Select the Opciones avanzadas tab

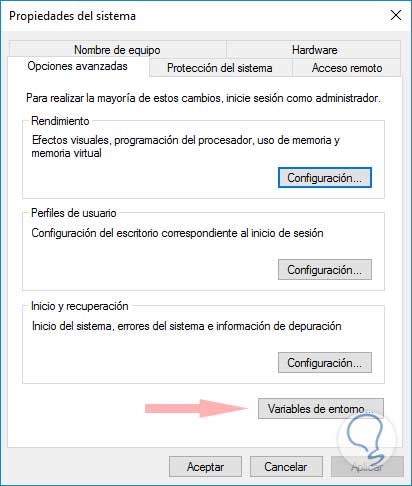tap(78, 66)
